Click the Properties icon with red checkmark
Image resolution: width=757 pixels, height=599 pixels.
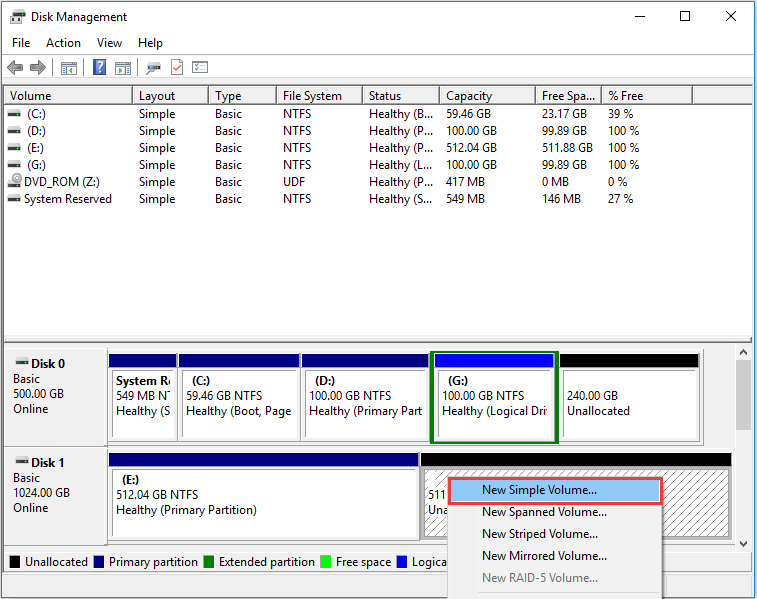pos(177,68)
